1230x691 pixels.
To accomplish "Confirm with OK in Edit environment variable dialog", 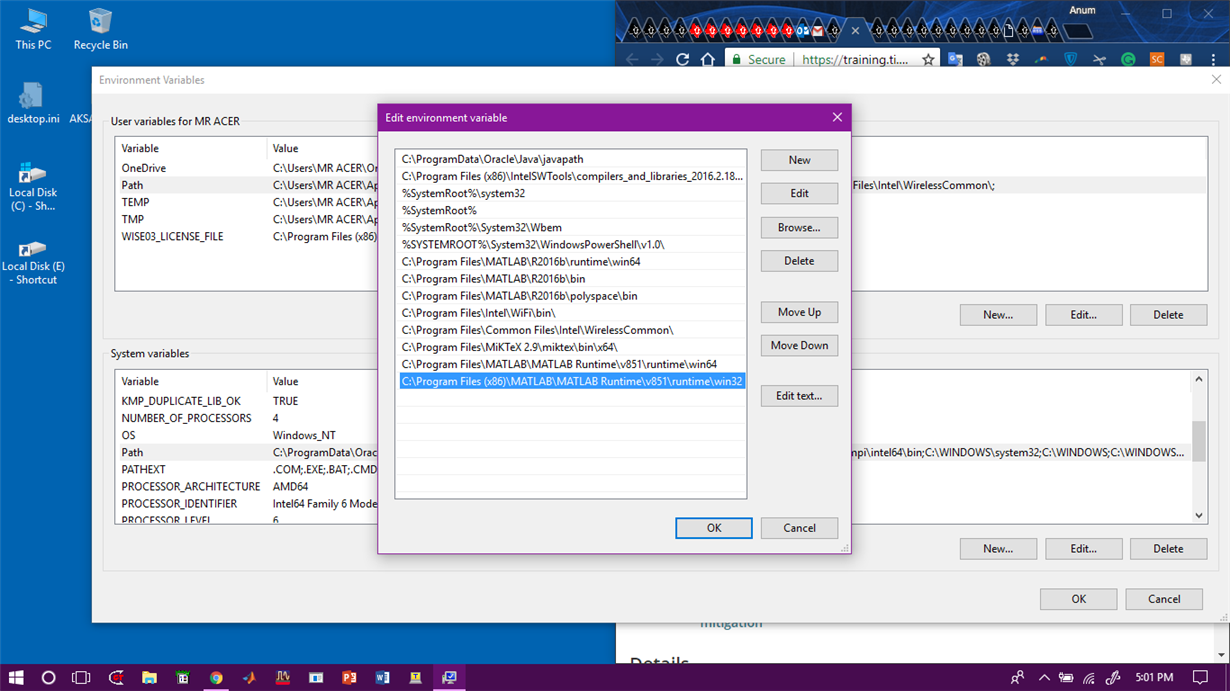I will (714, 528).
